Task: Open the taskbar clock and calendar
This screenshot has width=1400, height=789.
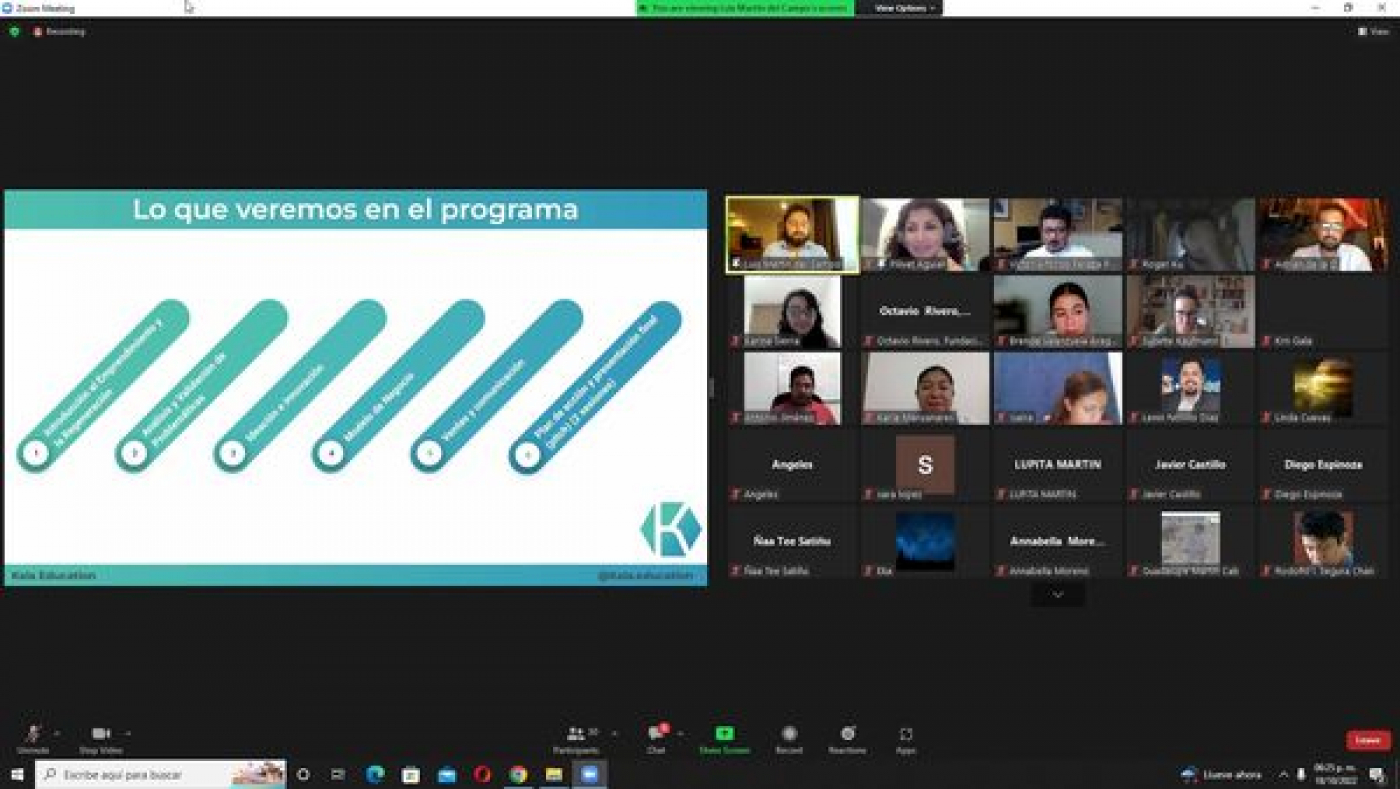Action: pyautogui.click(x=1335, y=774)
